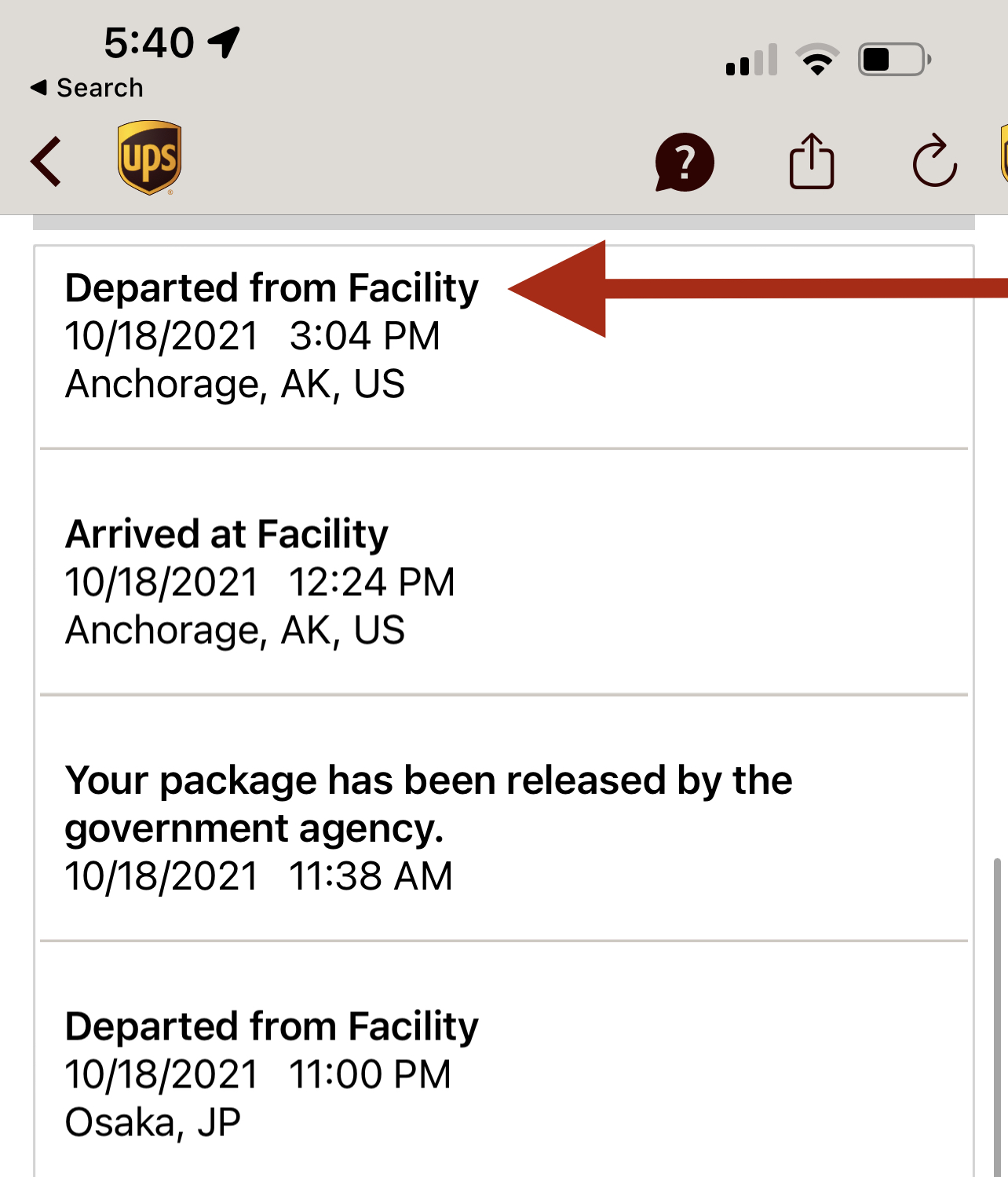Tap the Wi-Fi status icon
This screenshot has height=1177, width=1008.
coord(817,60)
